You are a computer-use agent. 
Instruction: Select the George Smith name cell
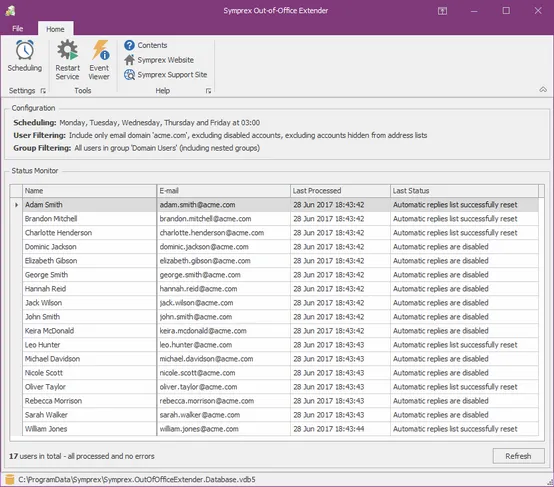tap(89, 275)
